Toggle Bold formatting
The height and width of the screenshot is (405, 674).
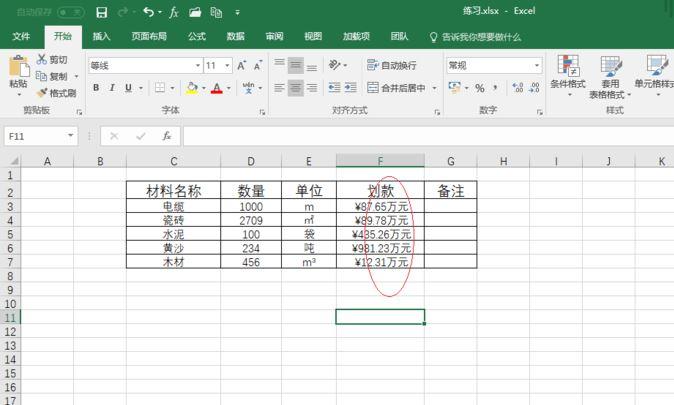point(96,88)
